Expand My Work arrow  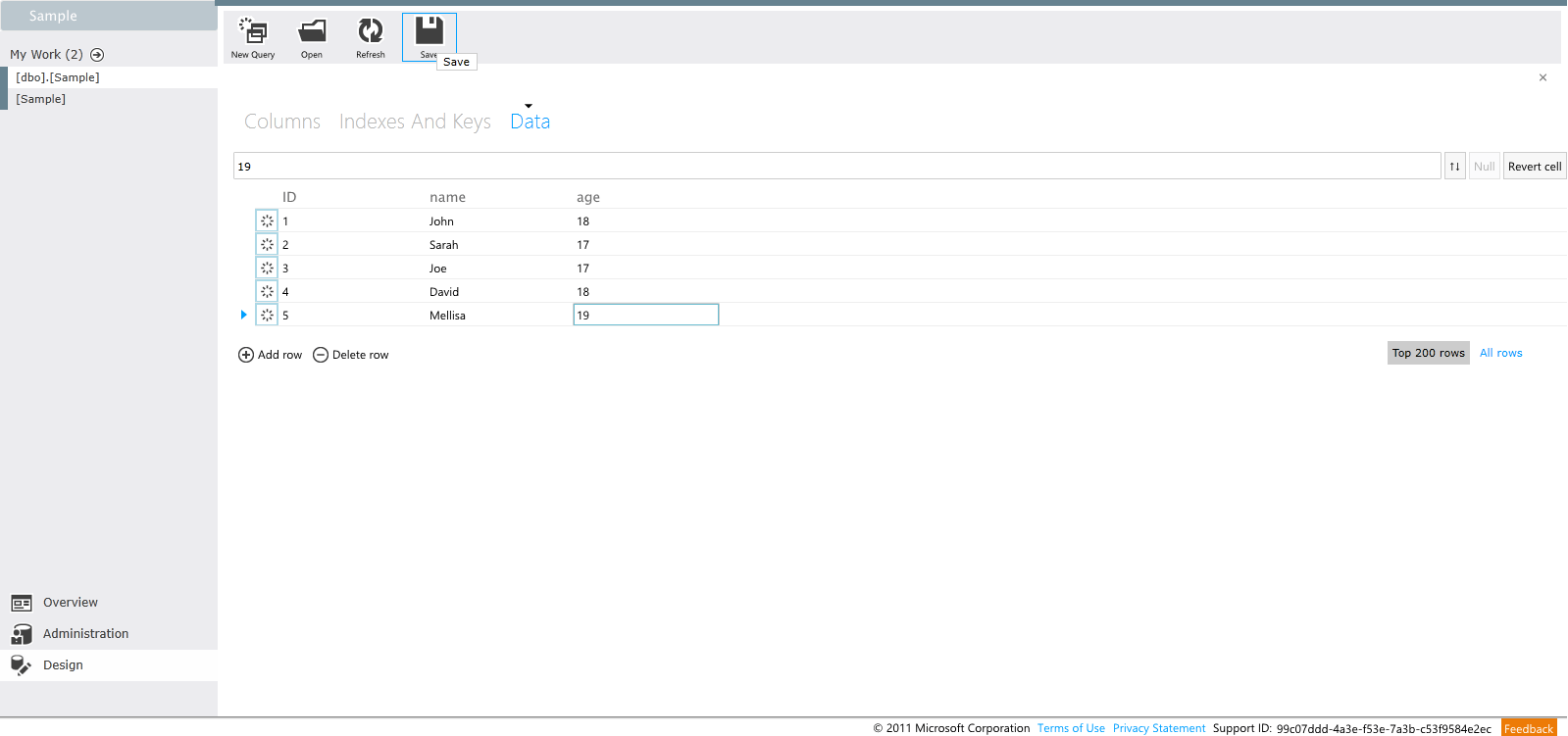coord(97,55)
